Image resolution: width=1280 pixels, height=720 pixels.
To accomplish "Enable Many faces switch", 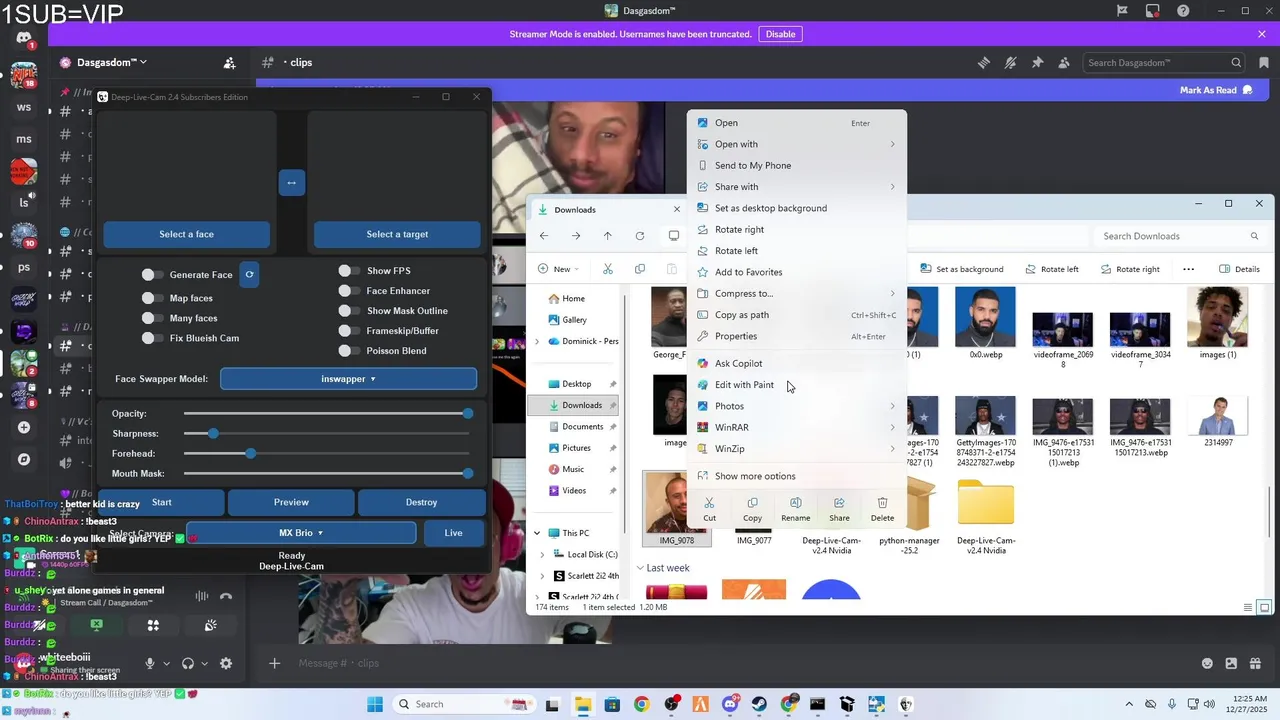I will pyautogui.click(x=153, y=318).
